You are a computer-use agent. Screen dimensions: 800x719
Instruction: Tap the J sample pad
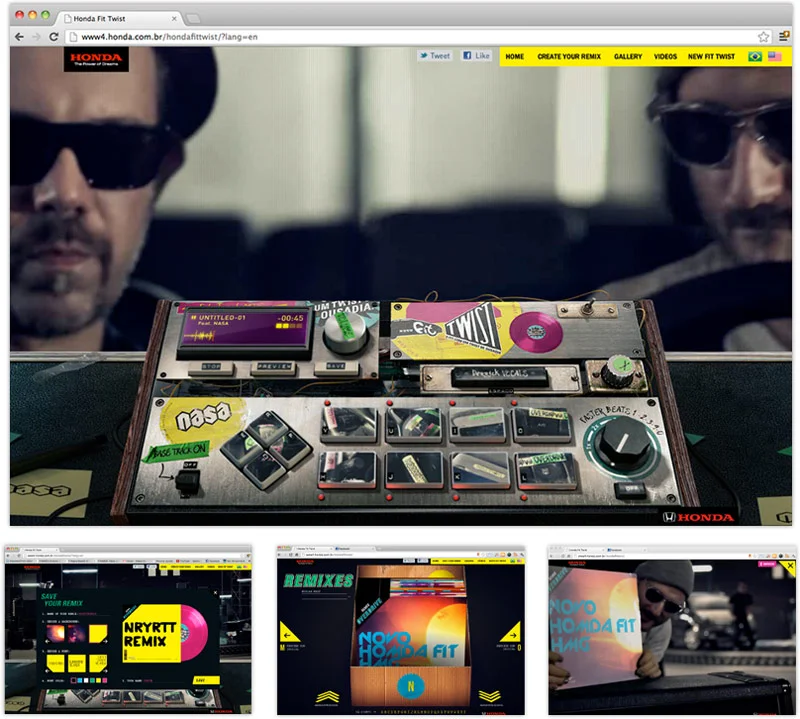click(x=414, y=470)
